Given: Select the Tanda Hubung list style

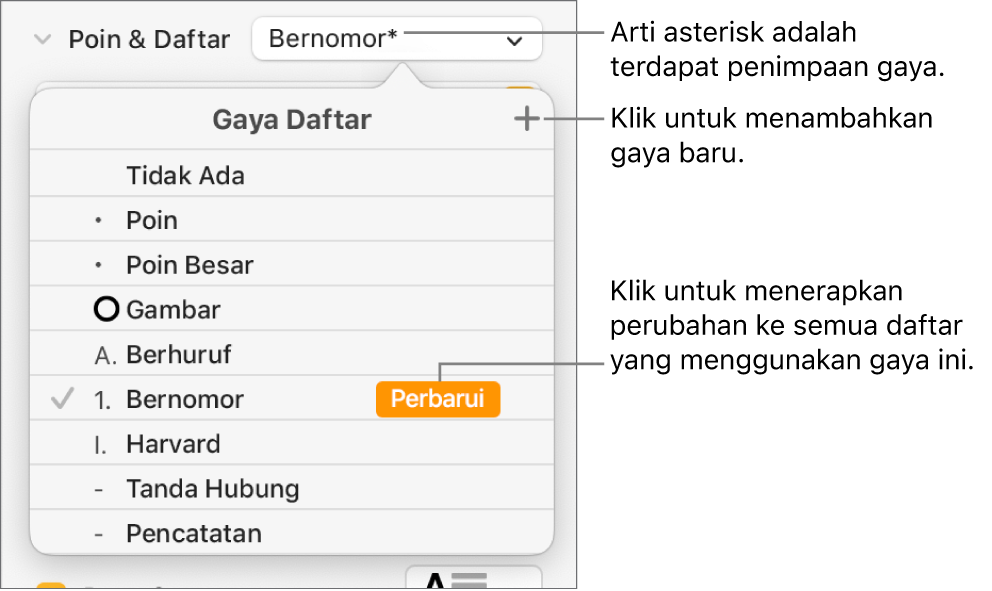Looking at the screenshot, I should [292, 488].
